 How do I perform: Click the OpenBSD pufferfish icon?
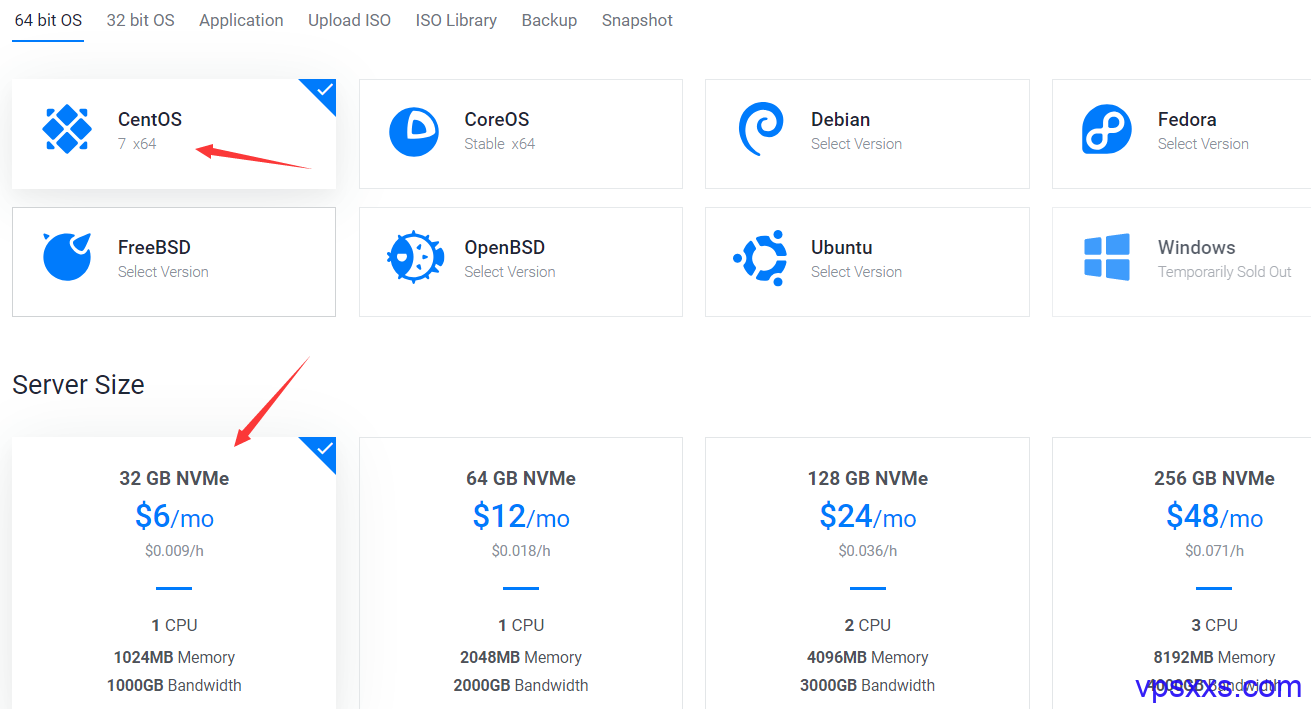point(414,257)
